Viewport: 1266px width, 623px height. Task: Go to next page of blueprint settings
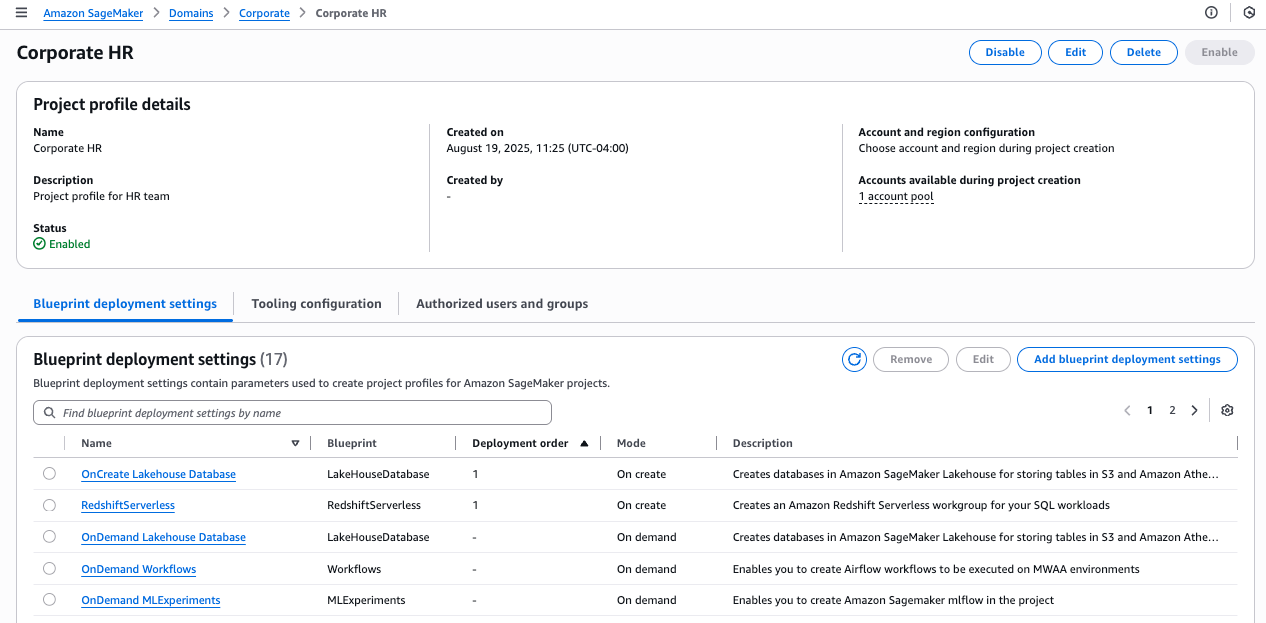pyautogui.click(x=1194, y=410)
